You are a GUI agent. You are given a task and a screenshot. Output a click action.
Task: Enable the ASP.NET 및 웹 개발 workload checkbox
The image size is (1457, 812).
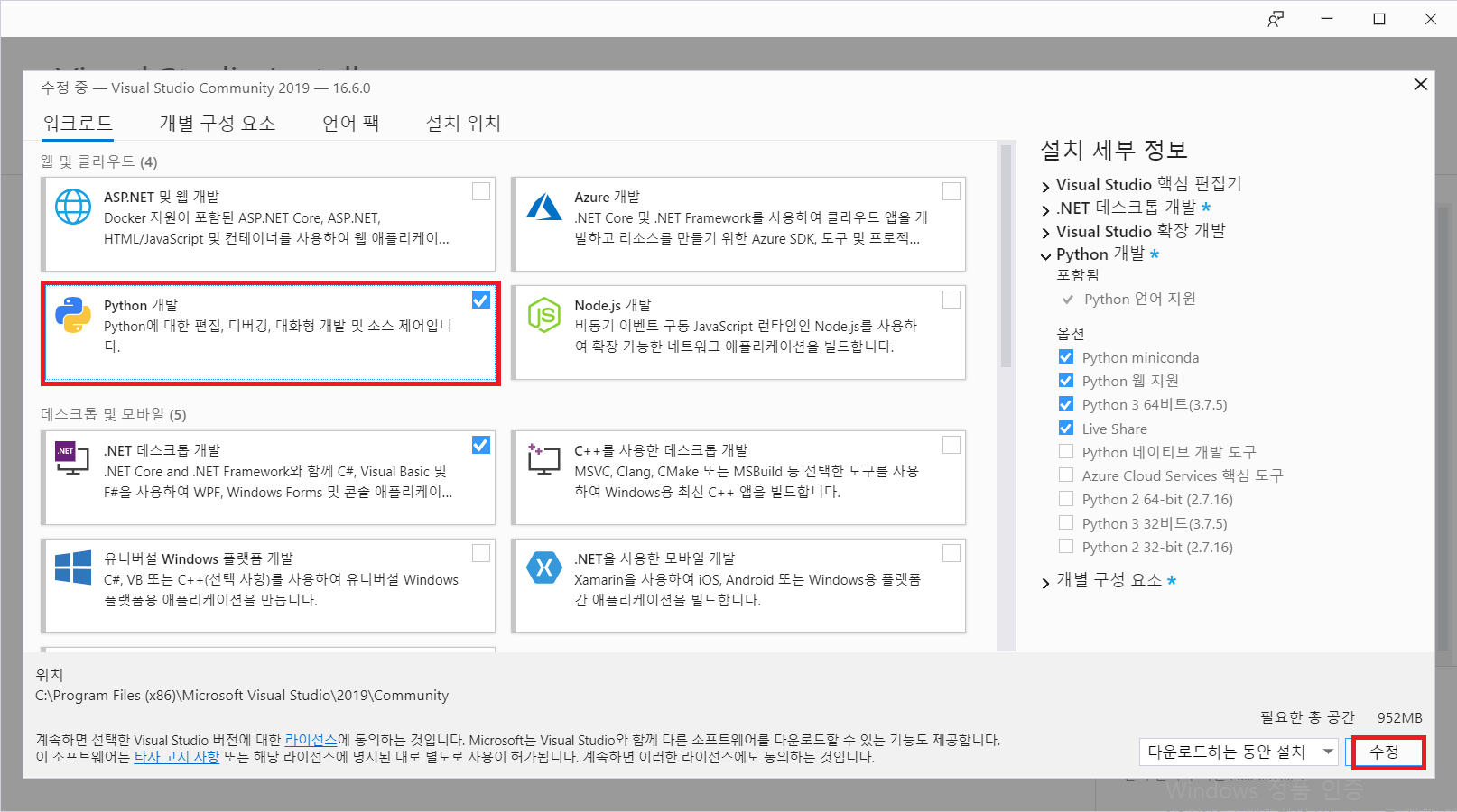(481, 191)
